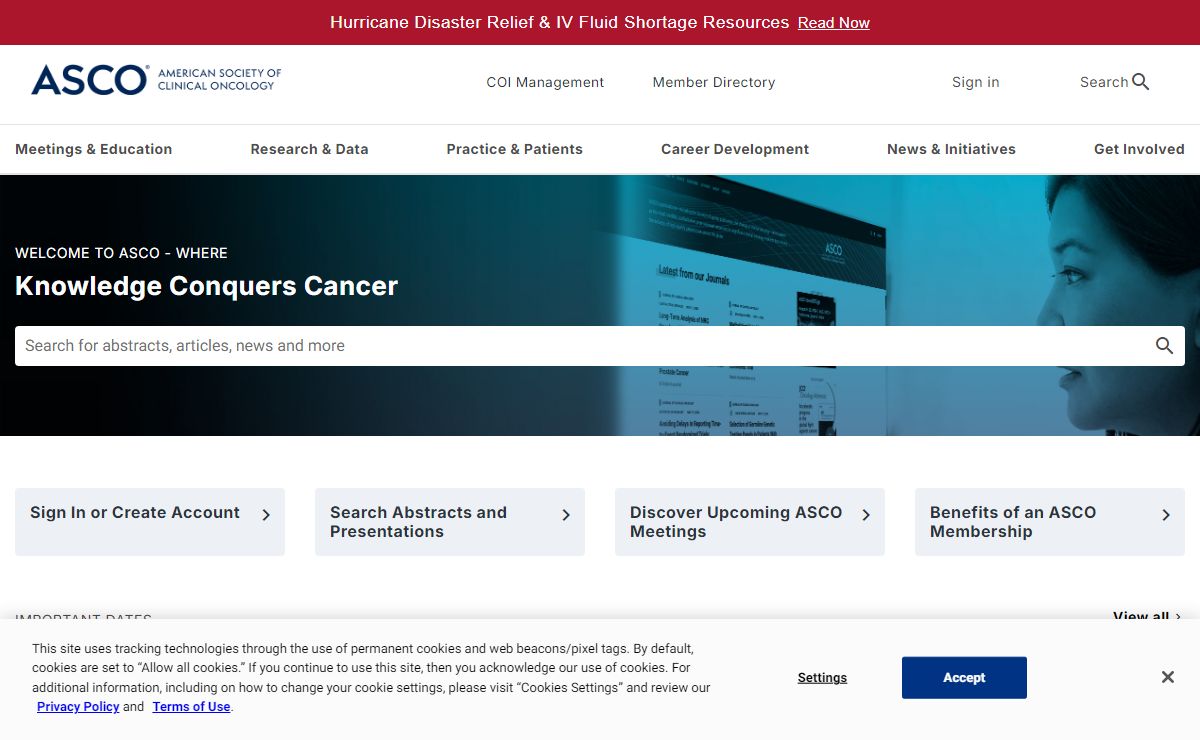This screenshot has height=740, width=1200.
Task: Open the Career Development menu
Action: [x=735, y=149]
